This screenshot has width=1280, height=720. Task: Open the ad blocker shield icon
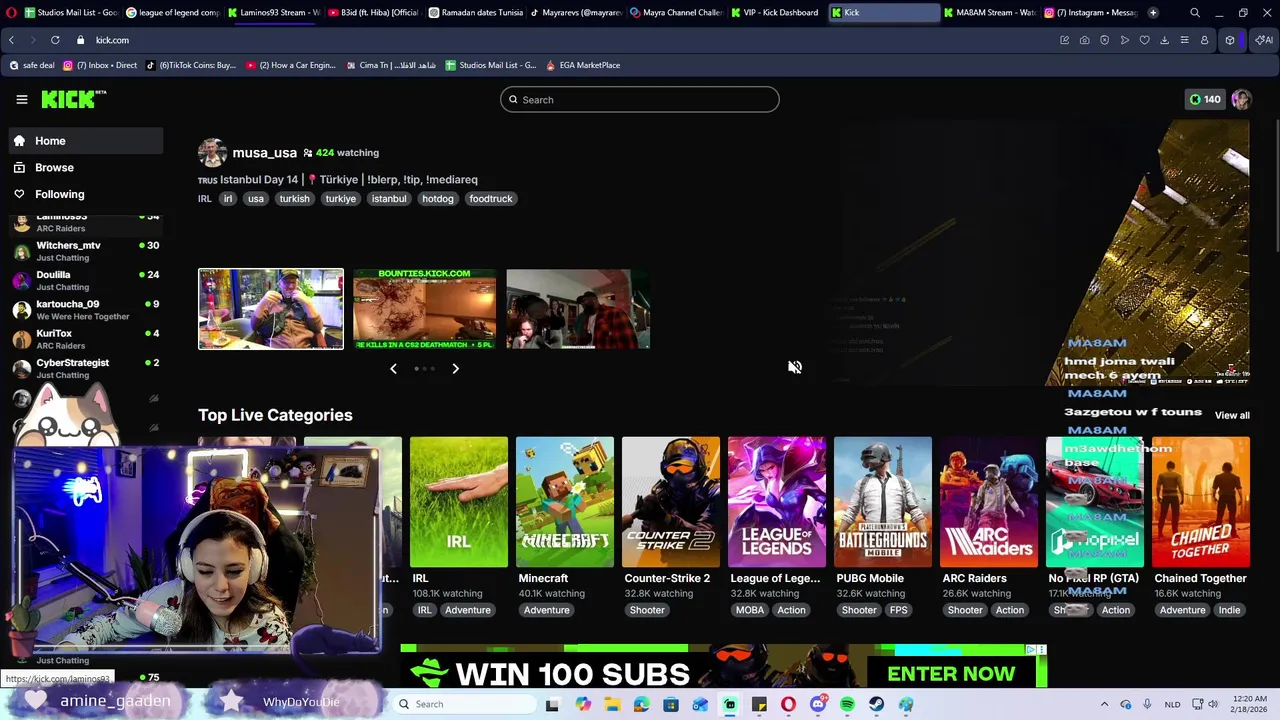tap(1104, 40)
